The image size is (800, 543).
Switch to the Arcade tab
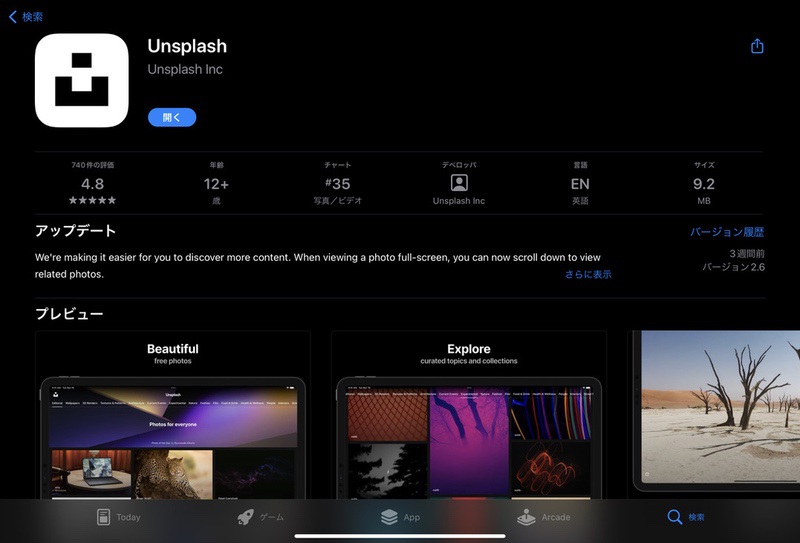[x=543, y=517]
